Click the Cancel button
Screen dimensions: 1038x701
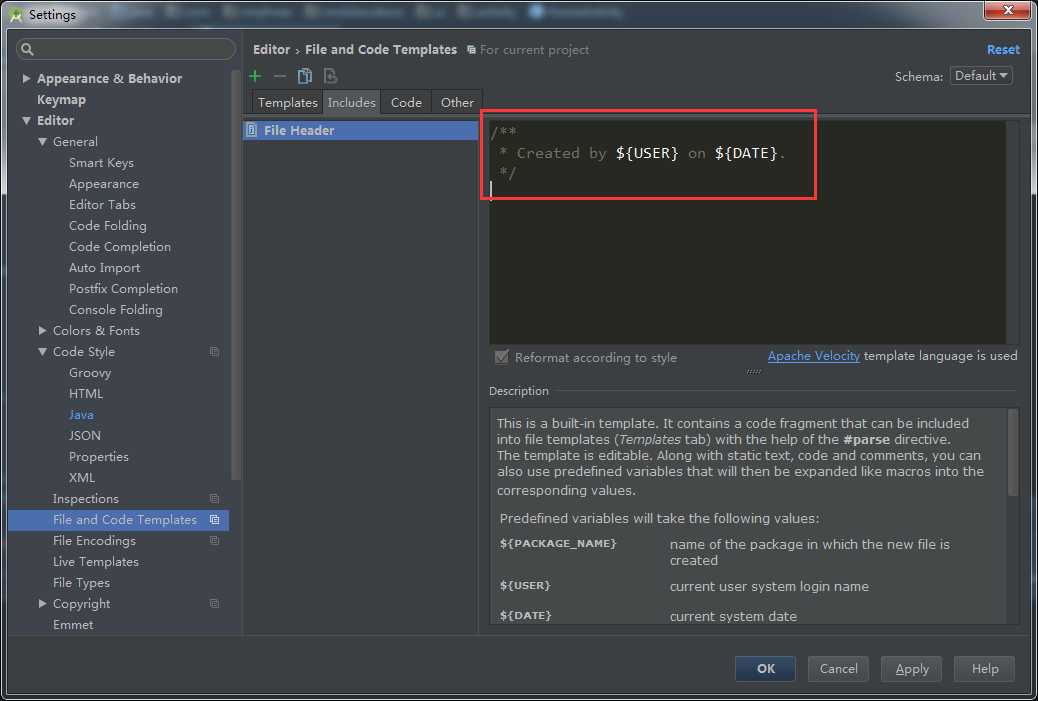(x=838, y=669)
